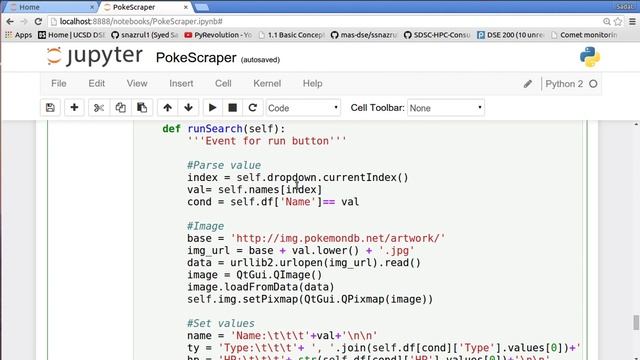640x360 pixels.
Task: Open a new browser tab
Action: click(x=202, y=7)
